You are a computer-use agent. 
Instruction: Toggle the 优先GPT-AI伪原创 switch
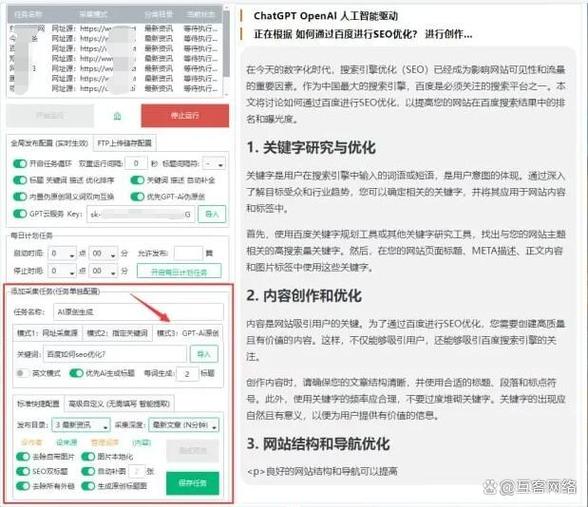coord(137,196)
